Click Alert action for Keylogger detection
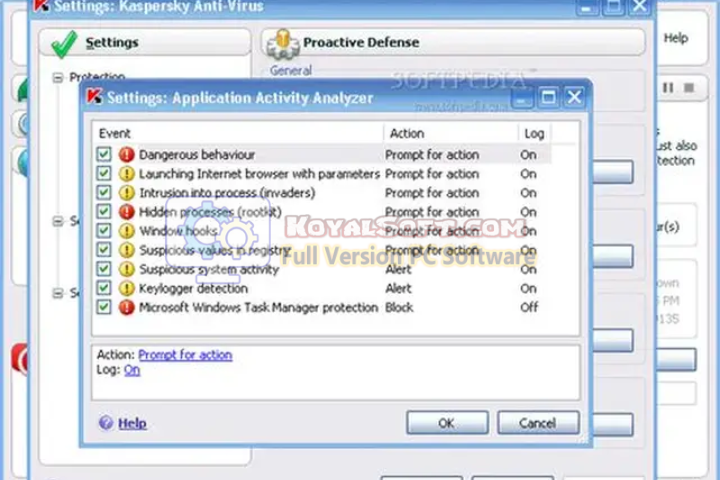The width and height of the screenshot is (720, 480). (398, 288)
